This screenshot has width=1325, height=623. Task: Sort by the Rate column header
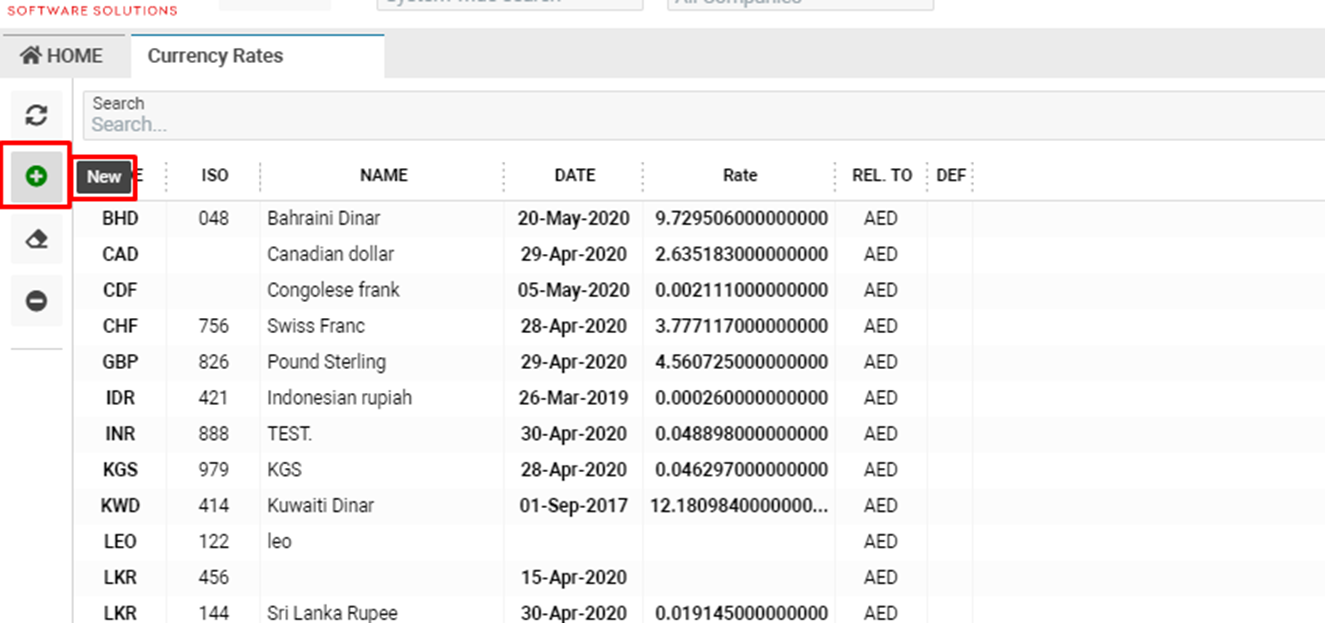coord(739,175)
